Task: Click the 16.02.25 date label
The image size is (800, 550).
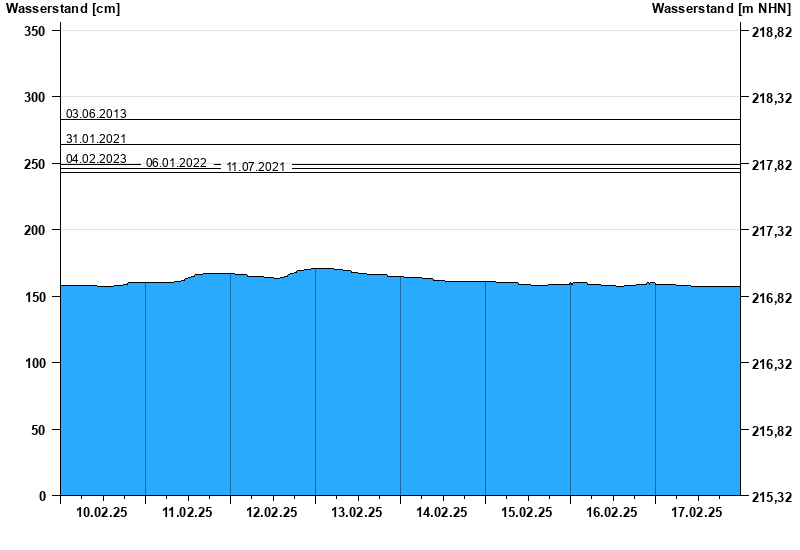Action: (x=612, y=512)
